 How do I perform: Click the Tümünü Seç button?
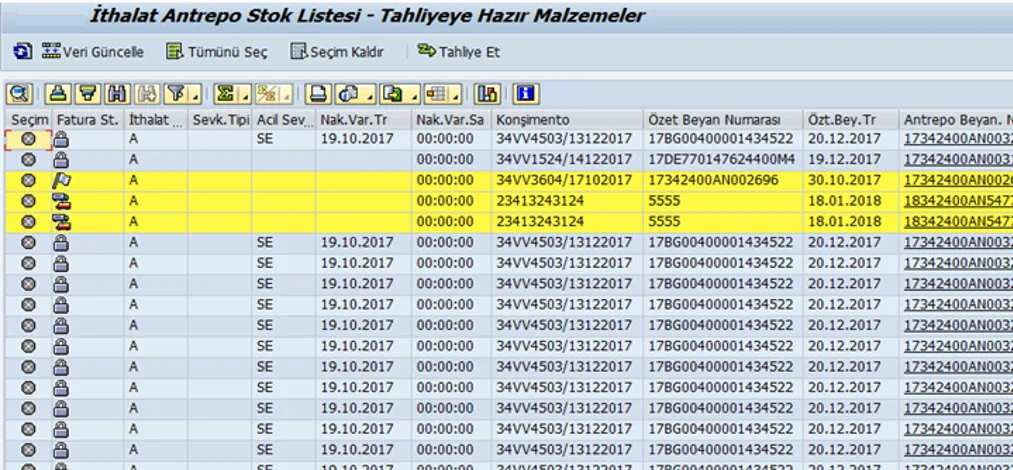pyautogui.click(x=216, y=52)
